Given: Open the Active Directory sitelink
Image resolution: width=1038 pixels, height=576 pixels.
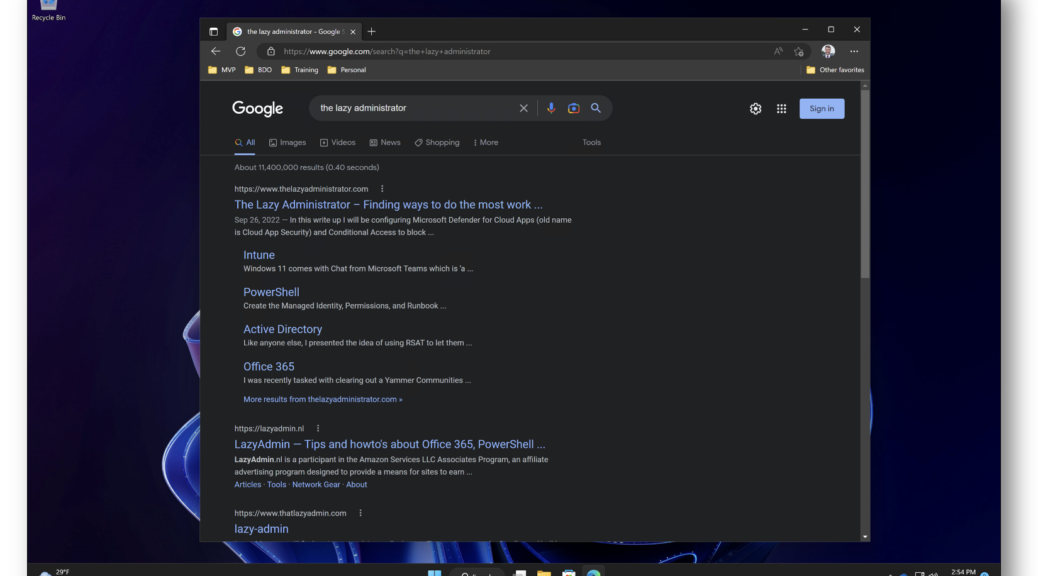Looking at the screenshot, I should 283,329.
